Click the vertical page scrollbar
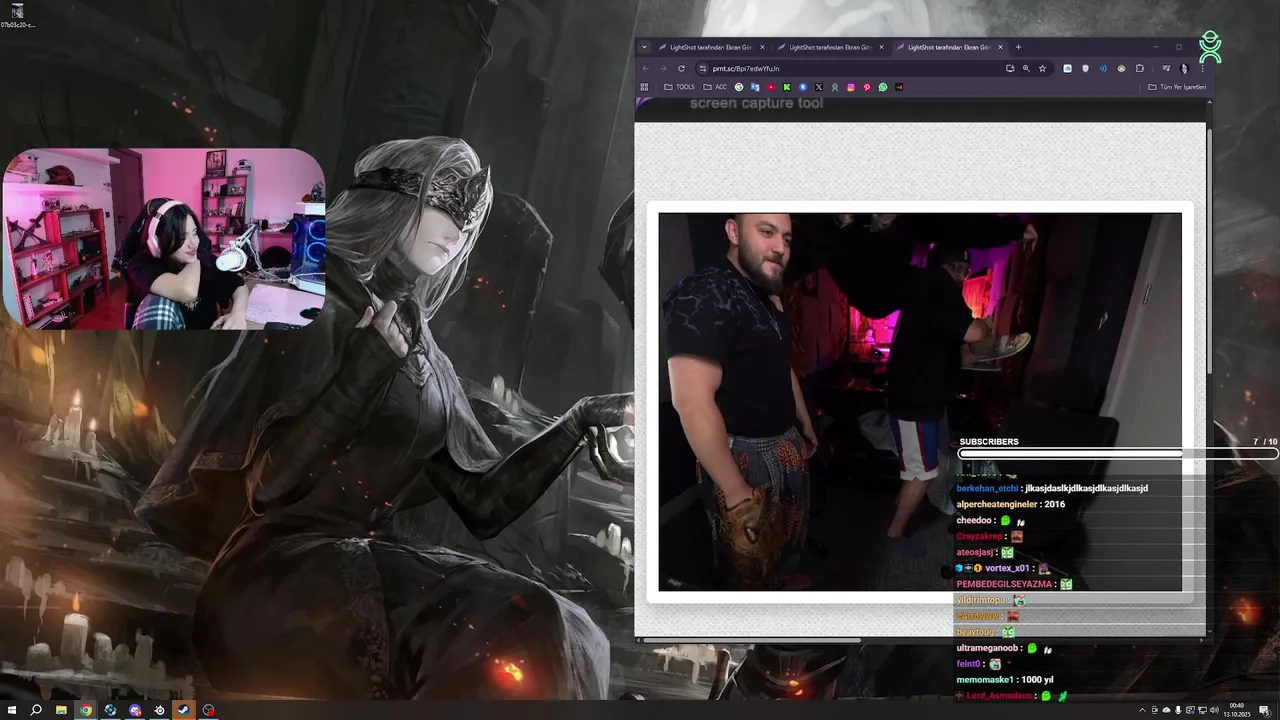1280x720 pixels. coord(1210,250)
